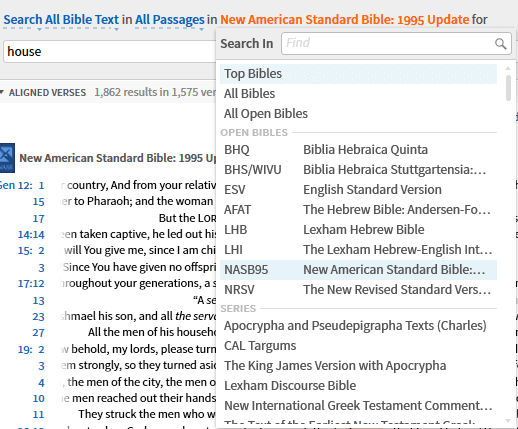
Task: Select BHQ Biblia Hebraica Quinta
Action: [358, 150]
